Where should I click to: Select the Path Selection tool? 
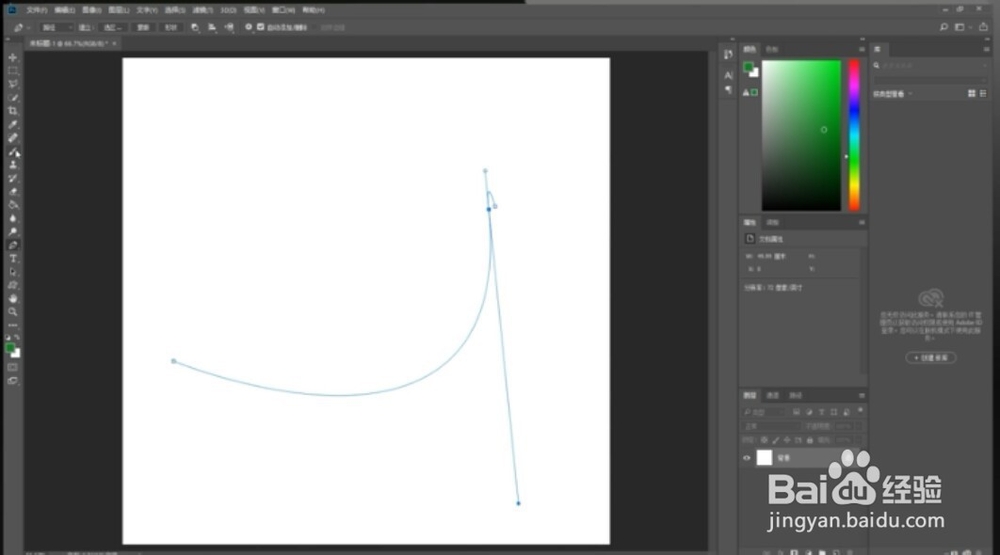[13, 272]
